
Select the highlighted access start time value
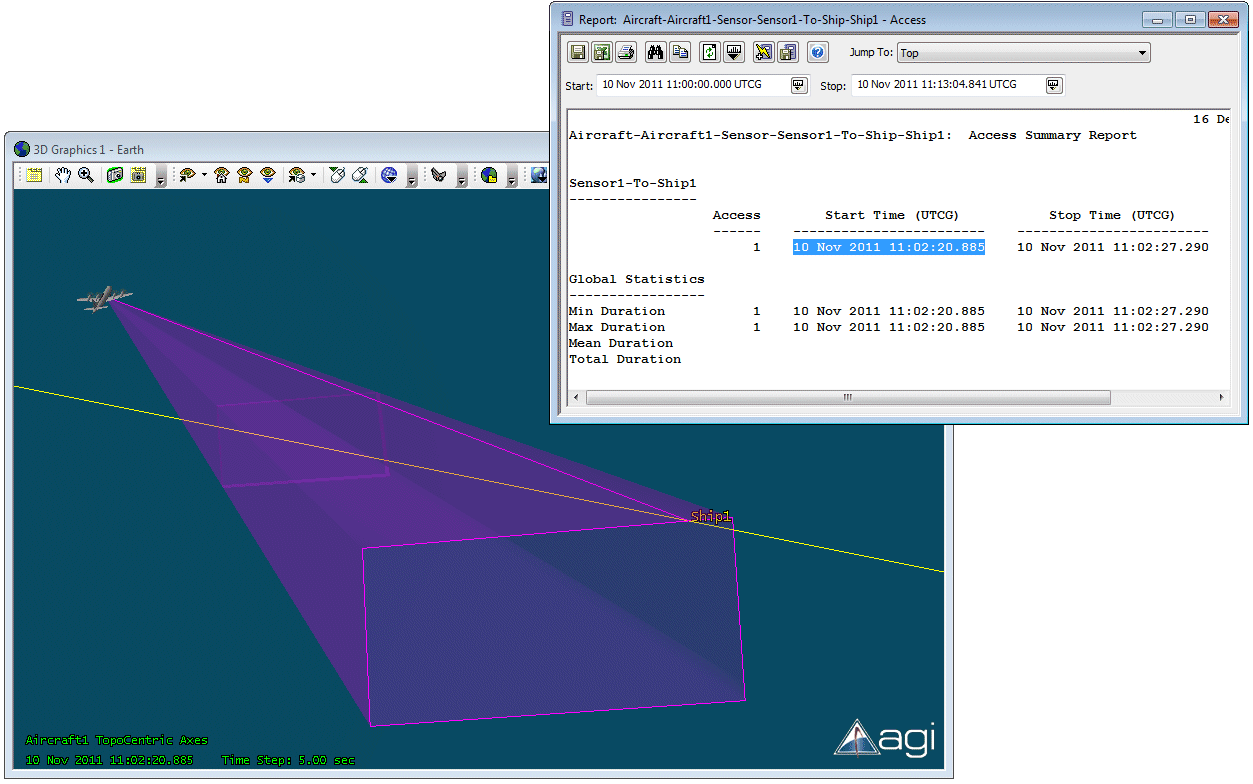pyautogui.click(x=889, y=248)
